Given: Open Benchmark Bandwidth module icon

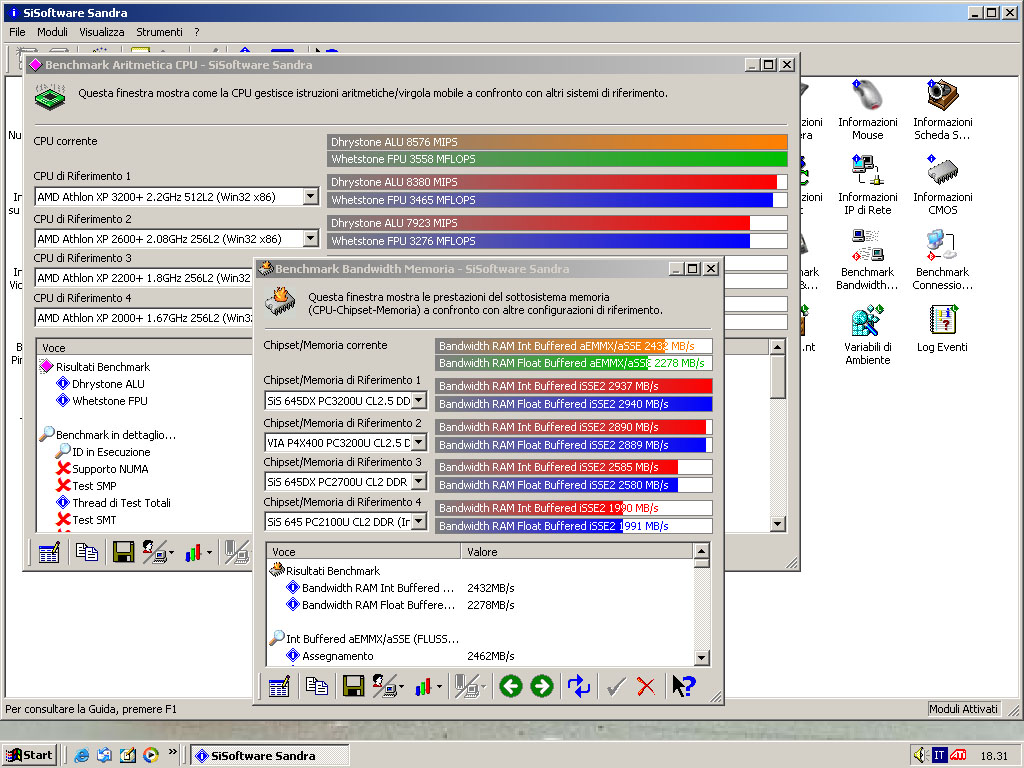Looking at the screenshot, I should click(867, 259).
